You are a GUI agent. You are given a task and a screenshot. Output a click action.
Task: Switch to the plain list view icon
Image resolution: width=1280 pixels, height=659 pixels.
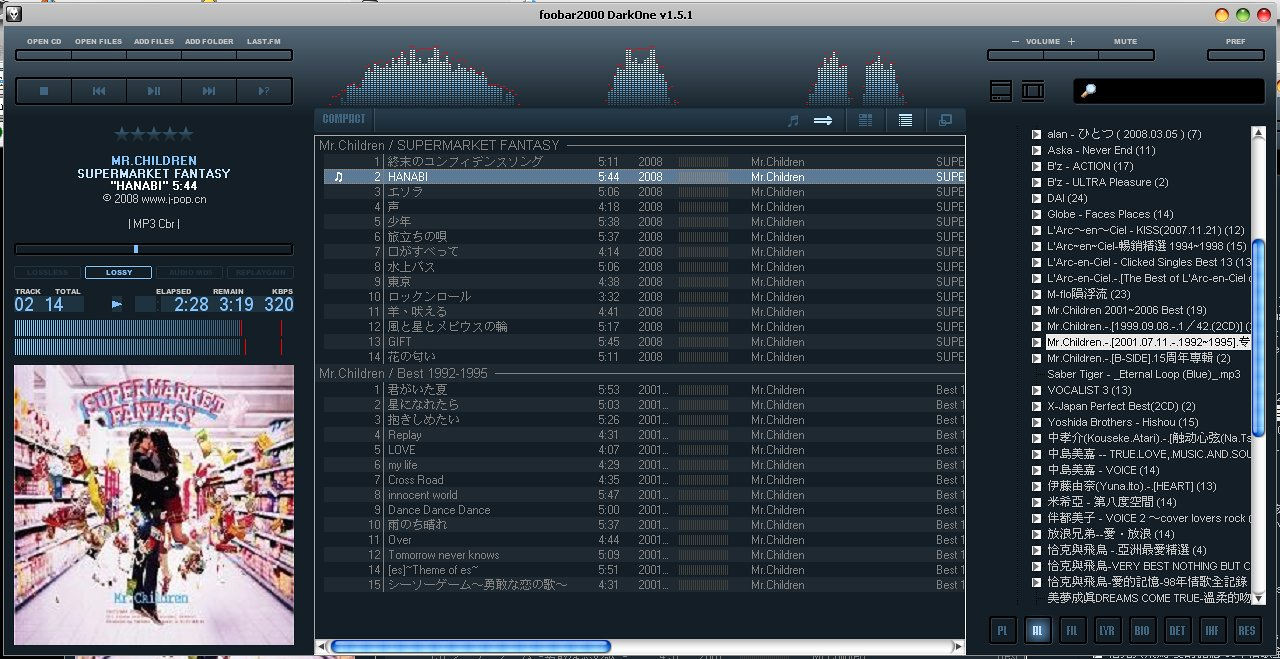(905, 120)
